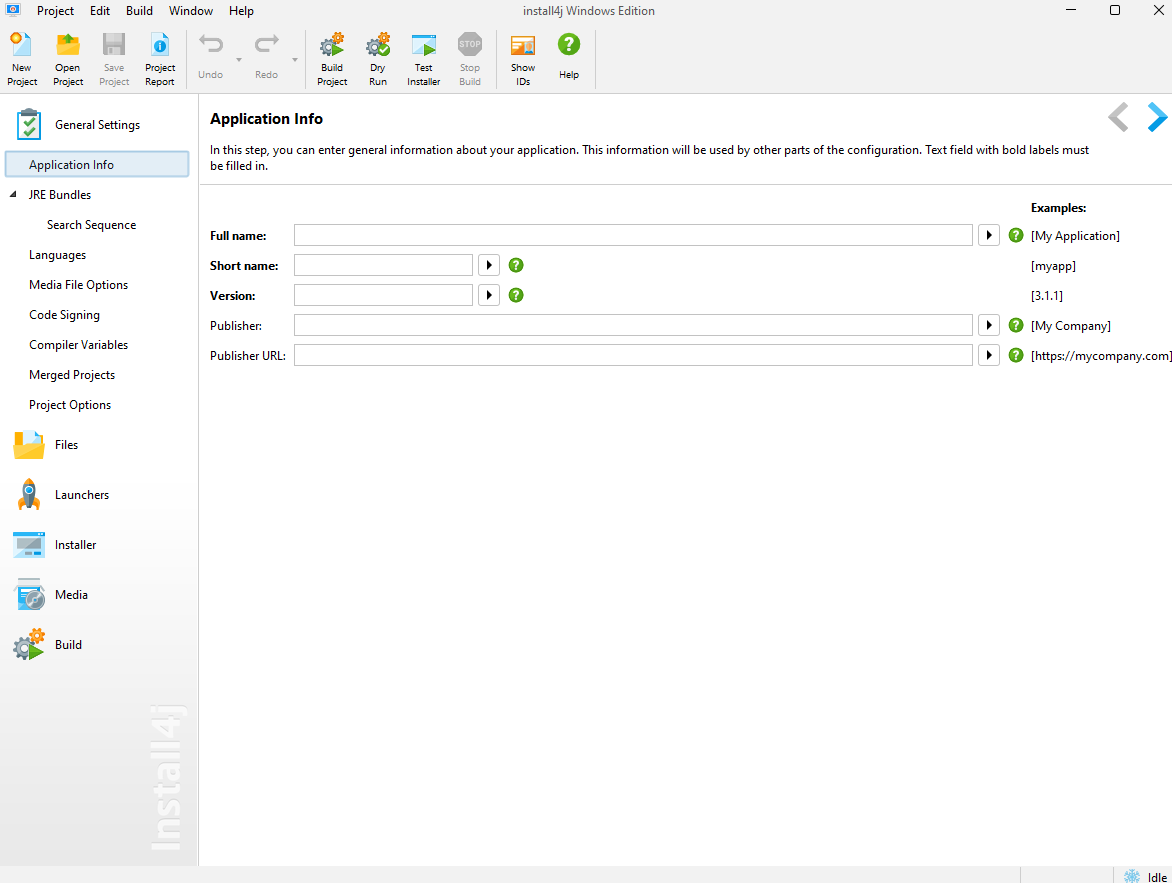Click the install4j app icon in title bar
Screen dimensions: 1172x883
(x=13, y=10)
